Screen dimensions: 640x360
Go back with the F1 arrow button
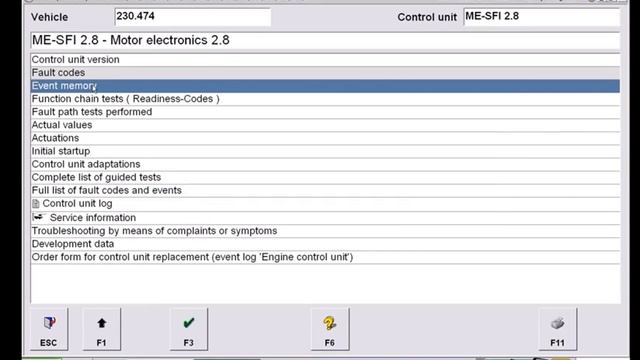click(102, 329)
